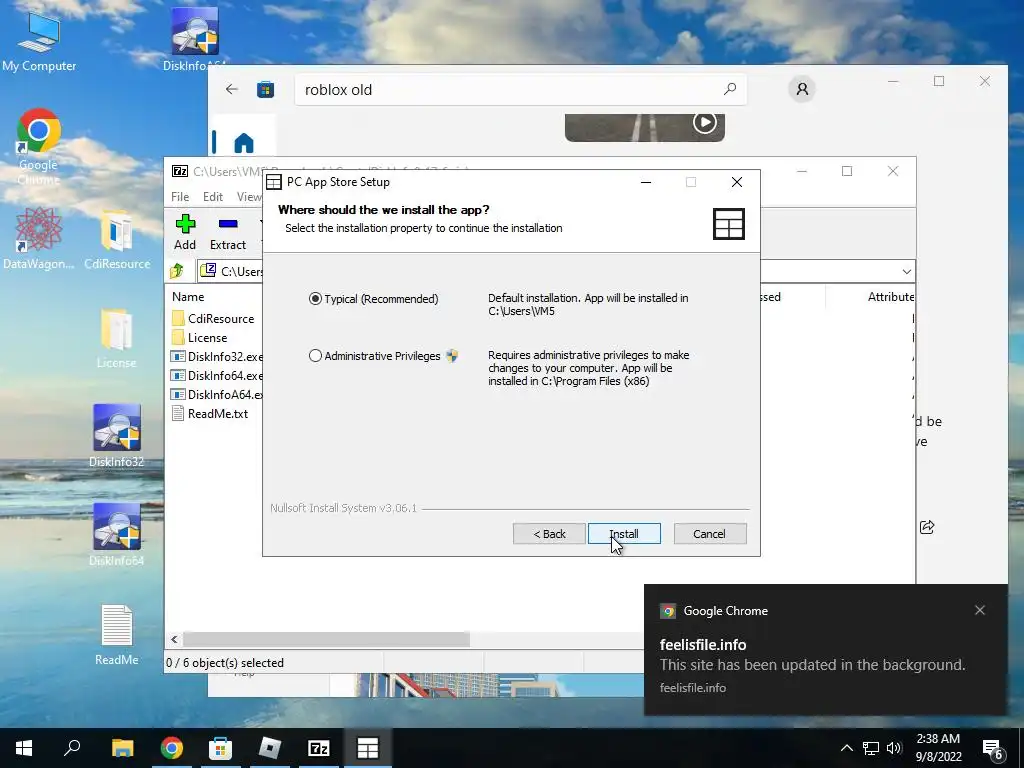Click the 7-Zip horizontal scrollbar thumb
The image size is (1024, 768).
(x=326, y=639)
